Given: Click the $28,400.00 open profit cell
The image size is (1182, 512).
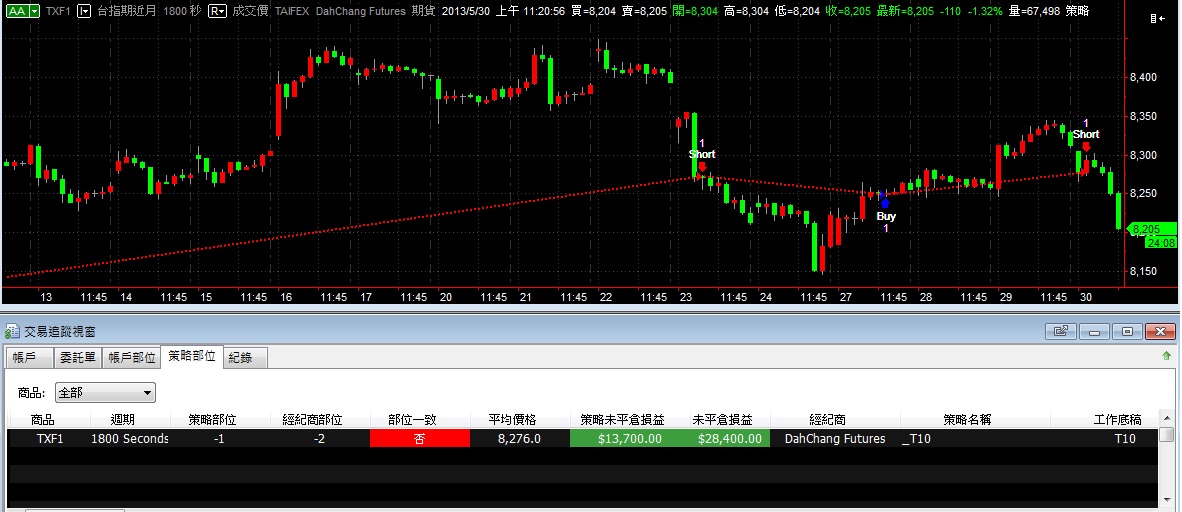Looking at the screenshot, I should coord(730,438).
